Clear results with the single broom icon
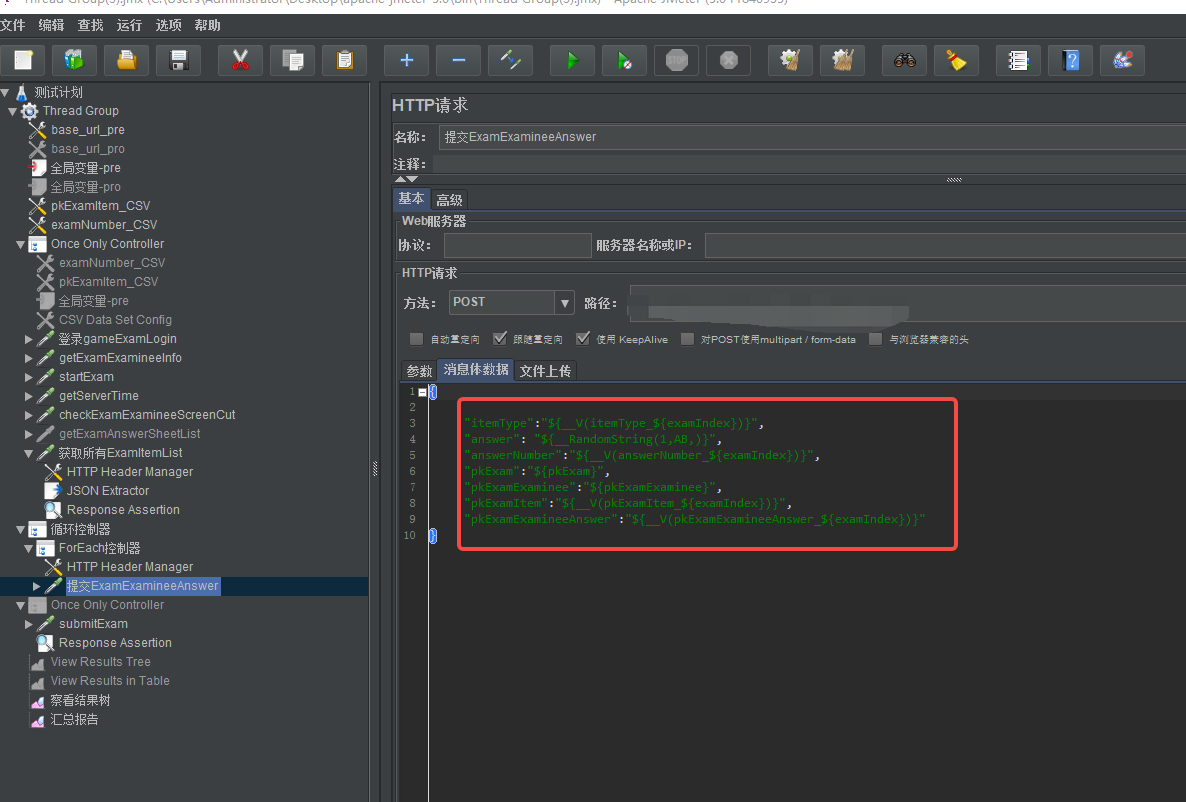This screenshot has width=1186, height=802. (790, 61)
